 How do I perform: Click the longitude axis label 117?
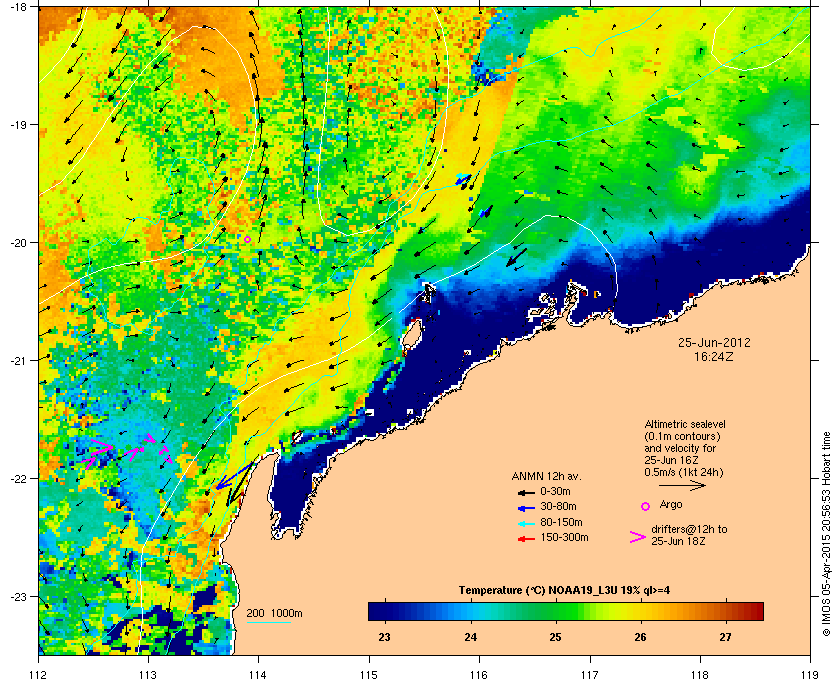pos(590,674)
